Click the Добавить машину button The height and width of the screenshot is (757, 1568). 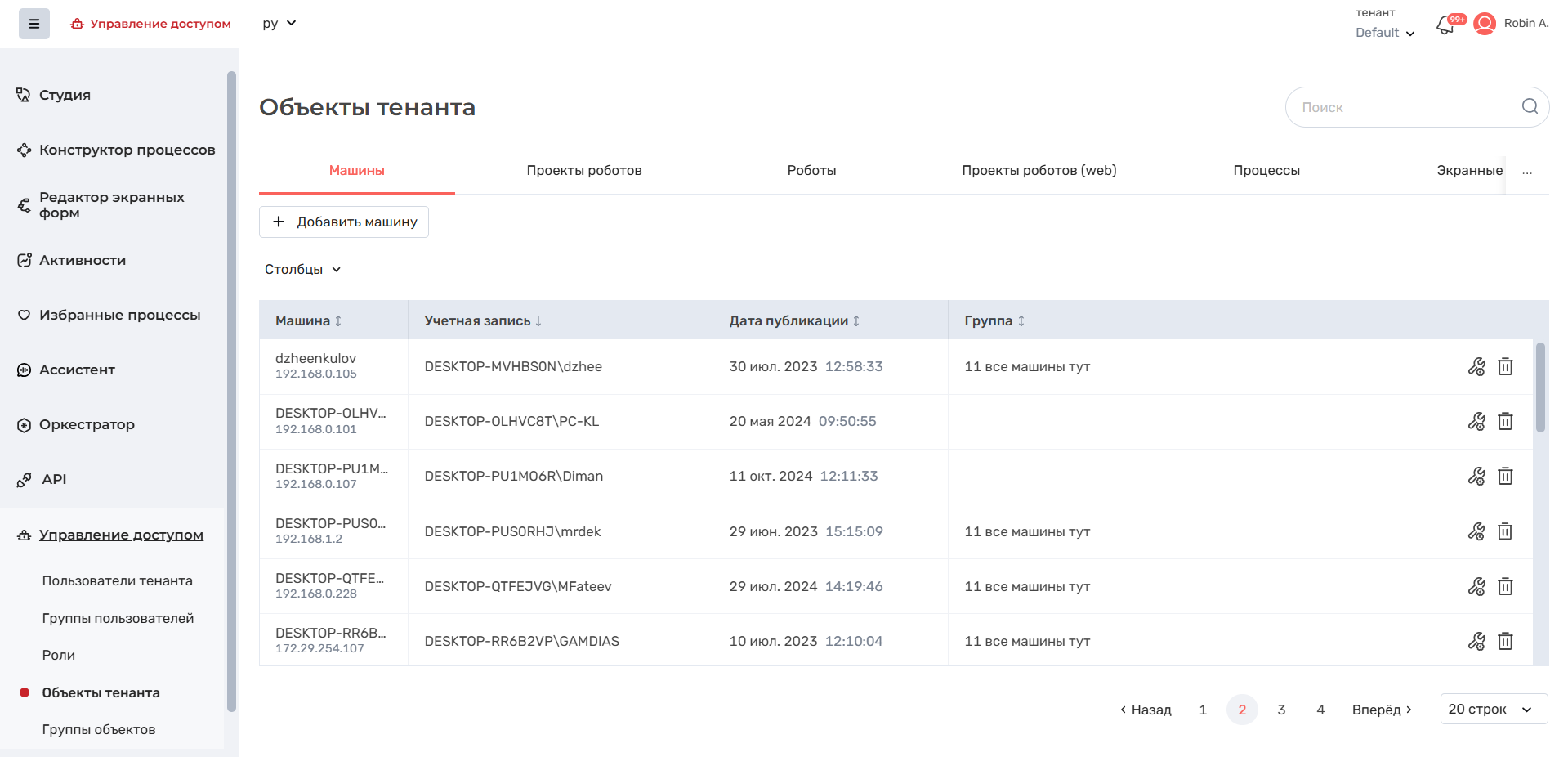click(x=344, y=222)
